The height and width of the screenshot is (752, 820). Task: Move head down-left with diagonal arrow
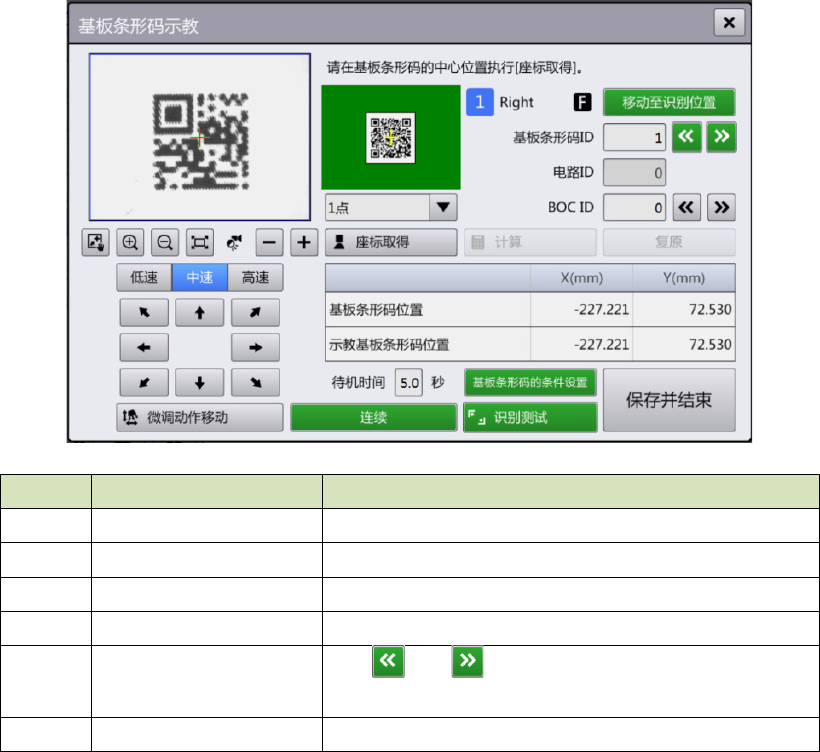click(x=144, y=382)
